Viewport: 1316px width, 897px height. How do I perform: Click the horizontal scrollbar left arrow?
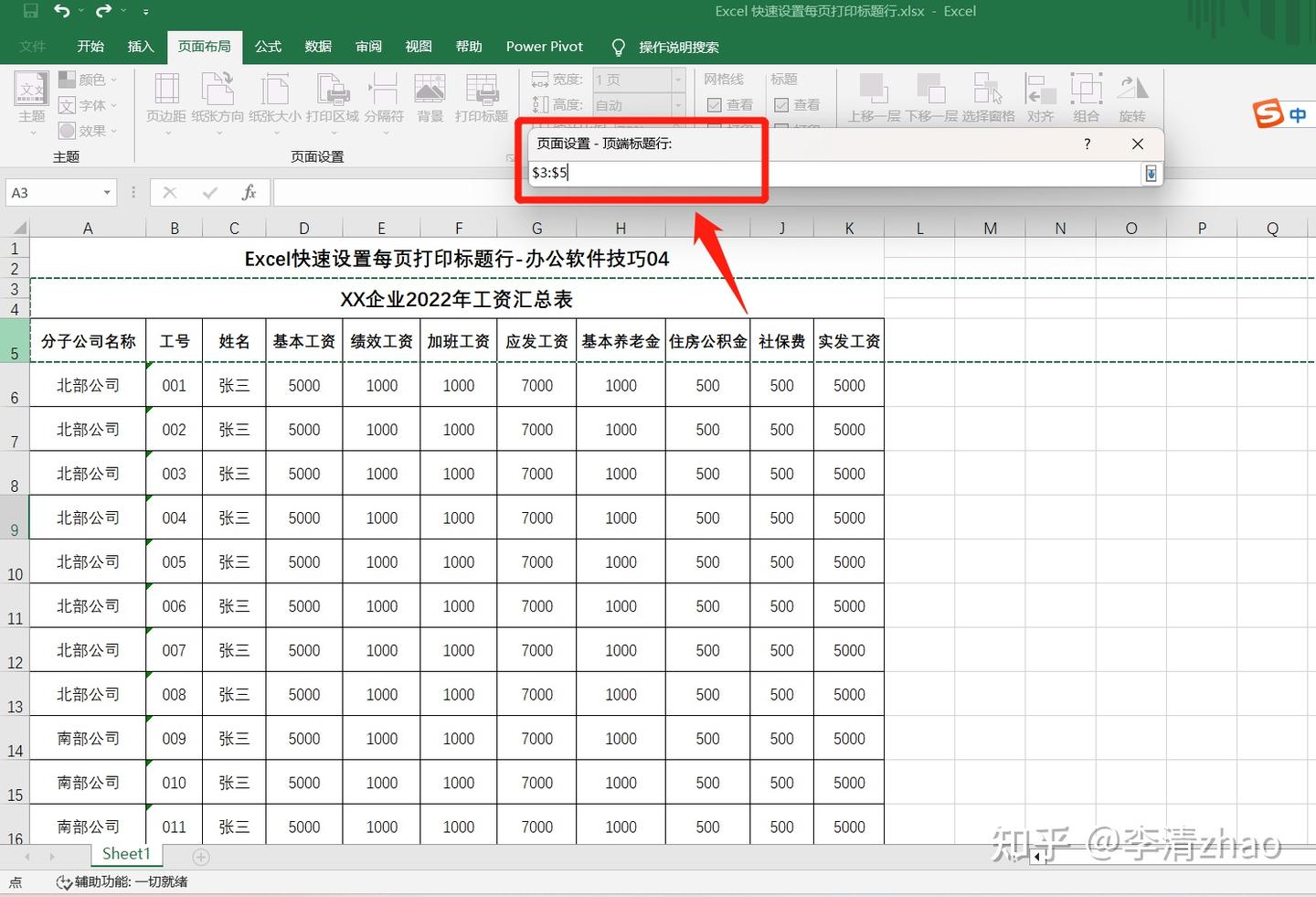point(1036,857)
